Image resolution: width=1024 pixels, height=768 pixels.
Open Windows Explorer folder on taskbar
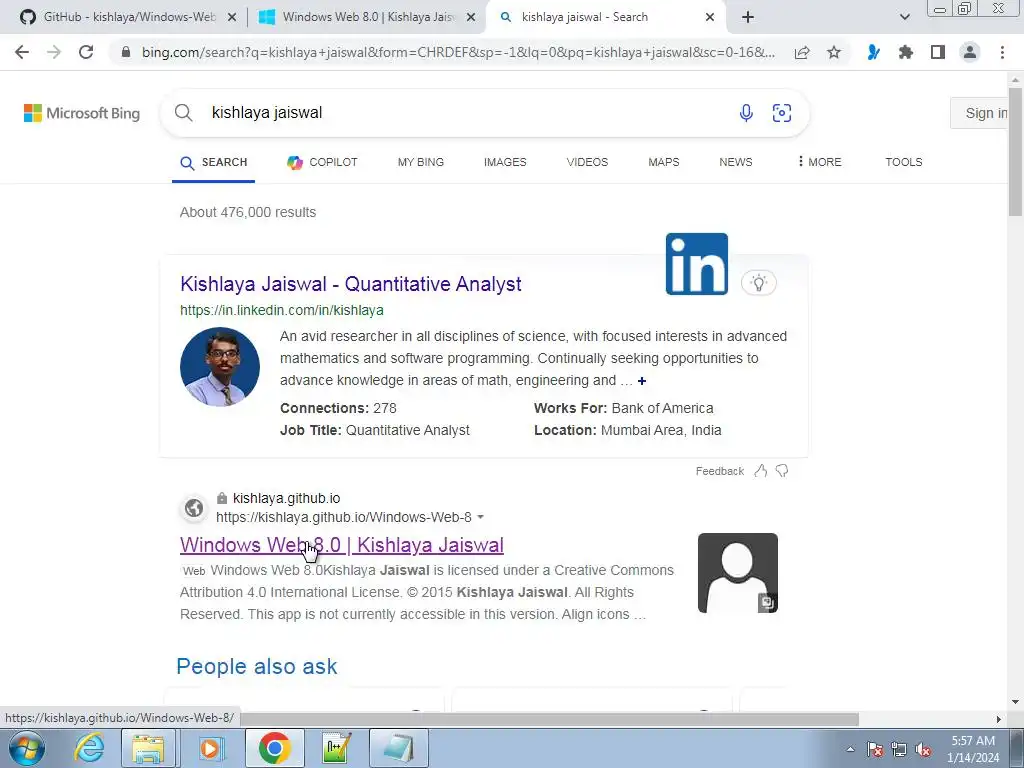tap(148, 748)
